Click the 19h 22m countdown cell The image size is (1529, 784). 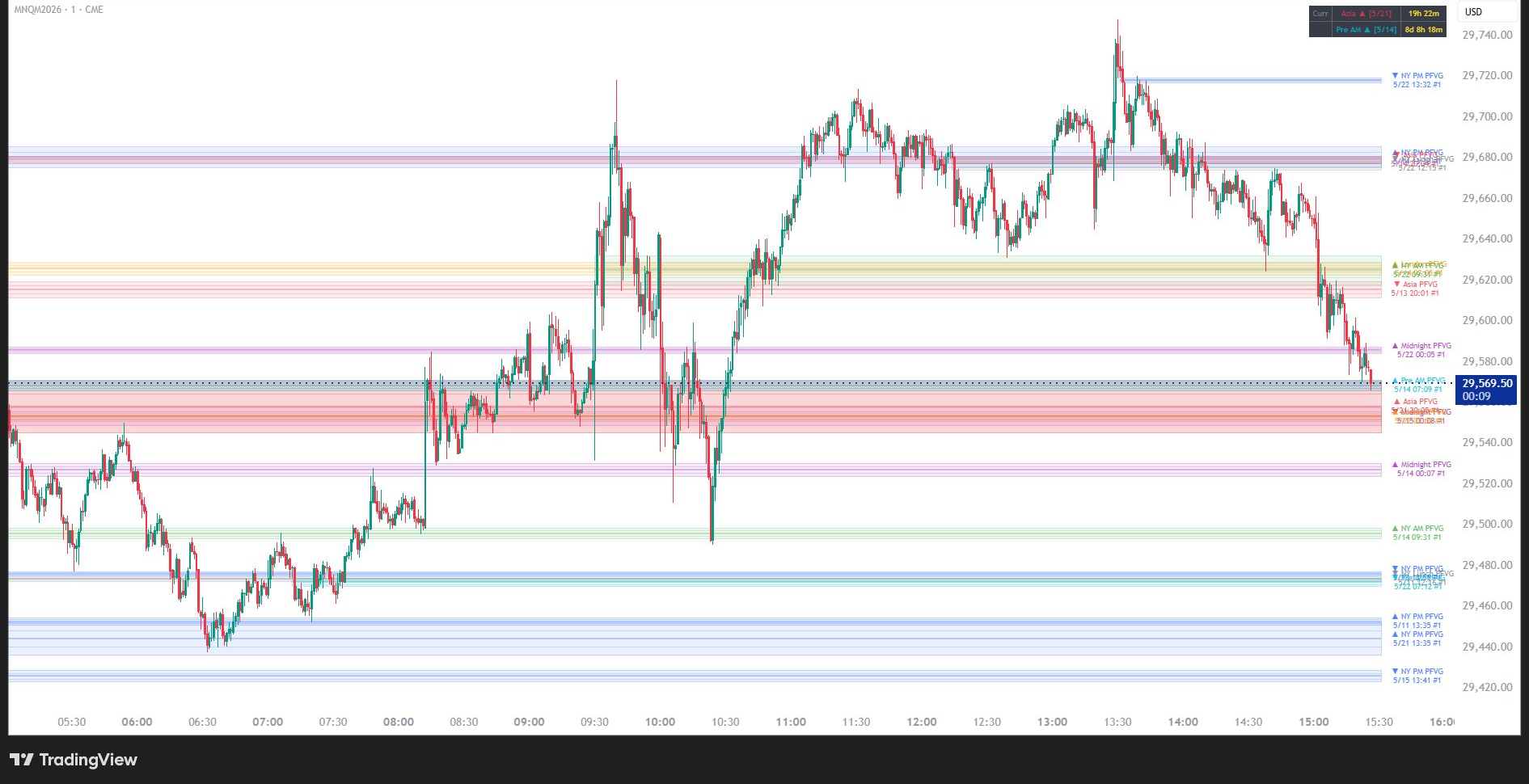(x=1424, y=14)
